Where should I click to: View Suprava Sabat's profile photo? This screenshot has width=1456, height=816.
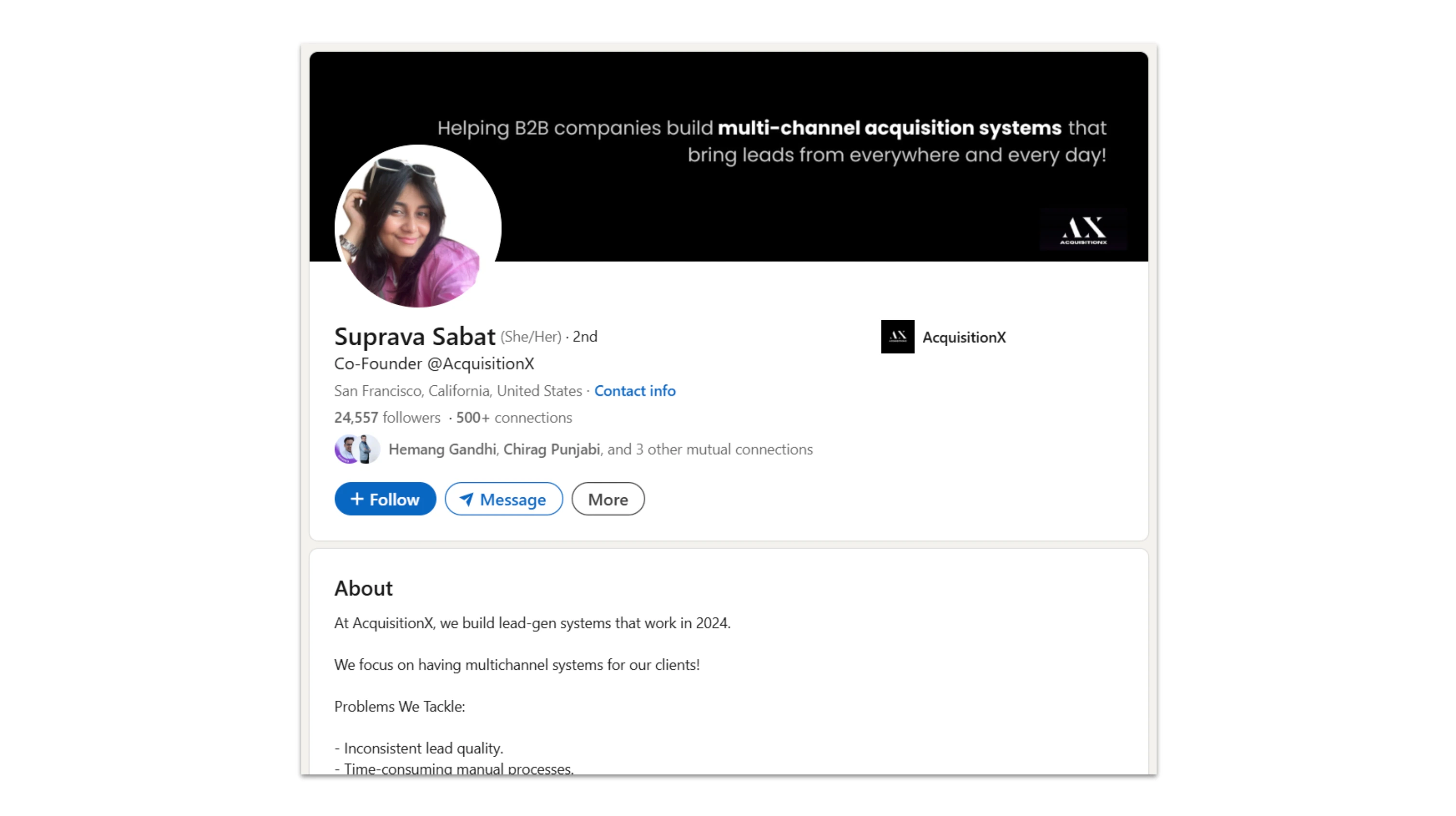(418, 226)
